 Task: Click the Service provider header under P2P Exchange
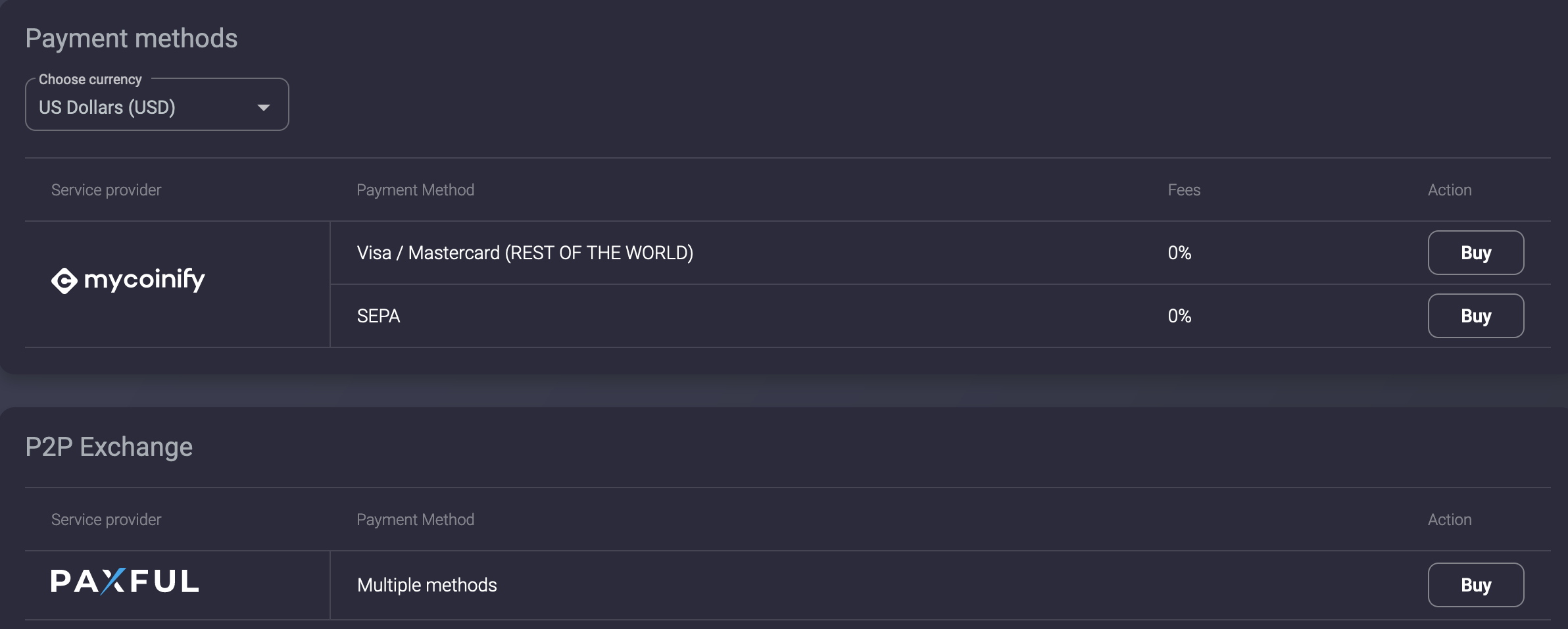coord(106,520)
